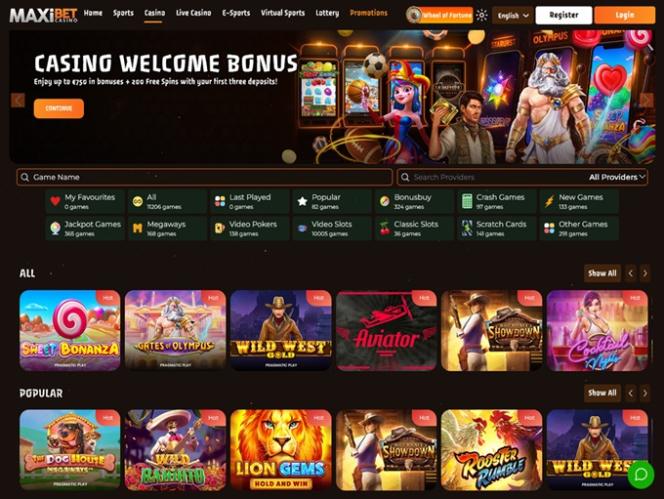
Task: Click the Game Name search field
Action: coord(205,177)
